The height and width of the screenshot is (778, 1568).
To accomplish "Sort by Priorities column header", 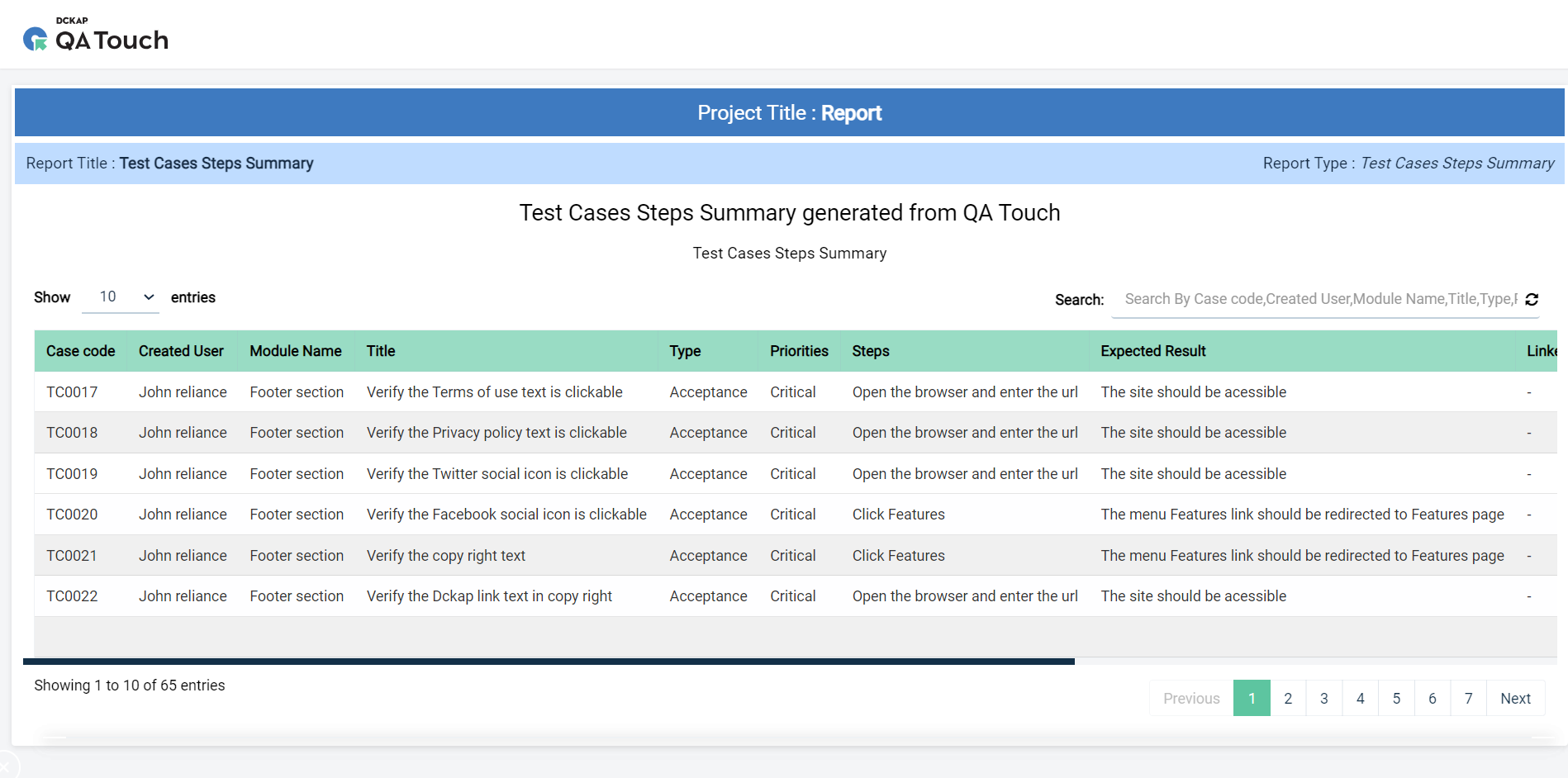I will click(x=799, y=351).
